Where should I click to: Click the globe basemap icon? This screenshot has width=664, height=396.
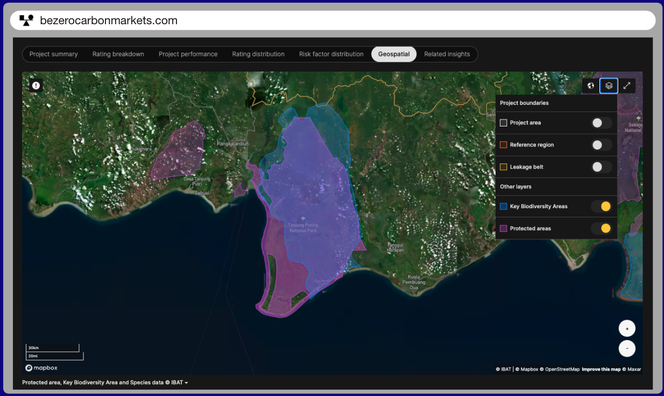tap(590, 86)
